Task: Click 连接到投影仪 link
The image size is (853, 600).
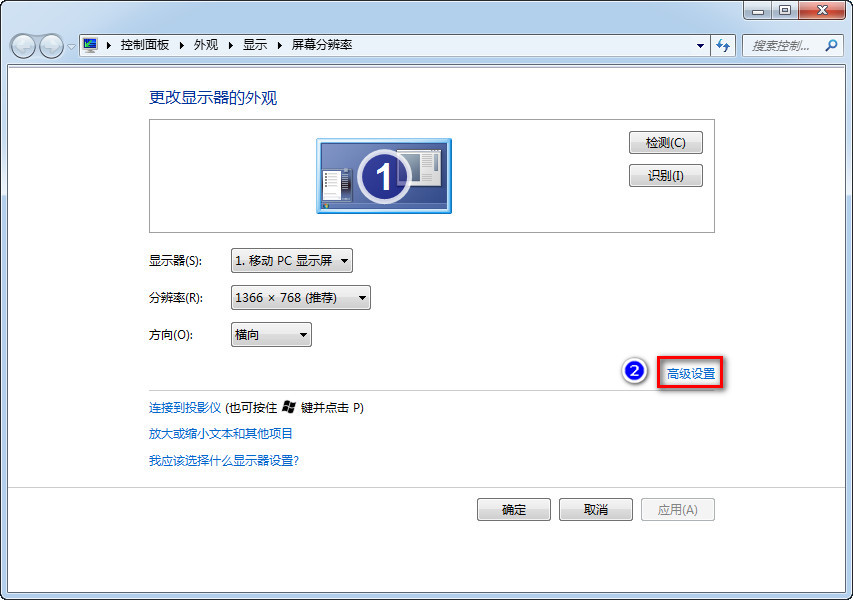Action: point(185,407)
